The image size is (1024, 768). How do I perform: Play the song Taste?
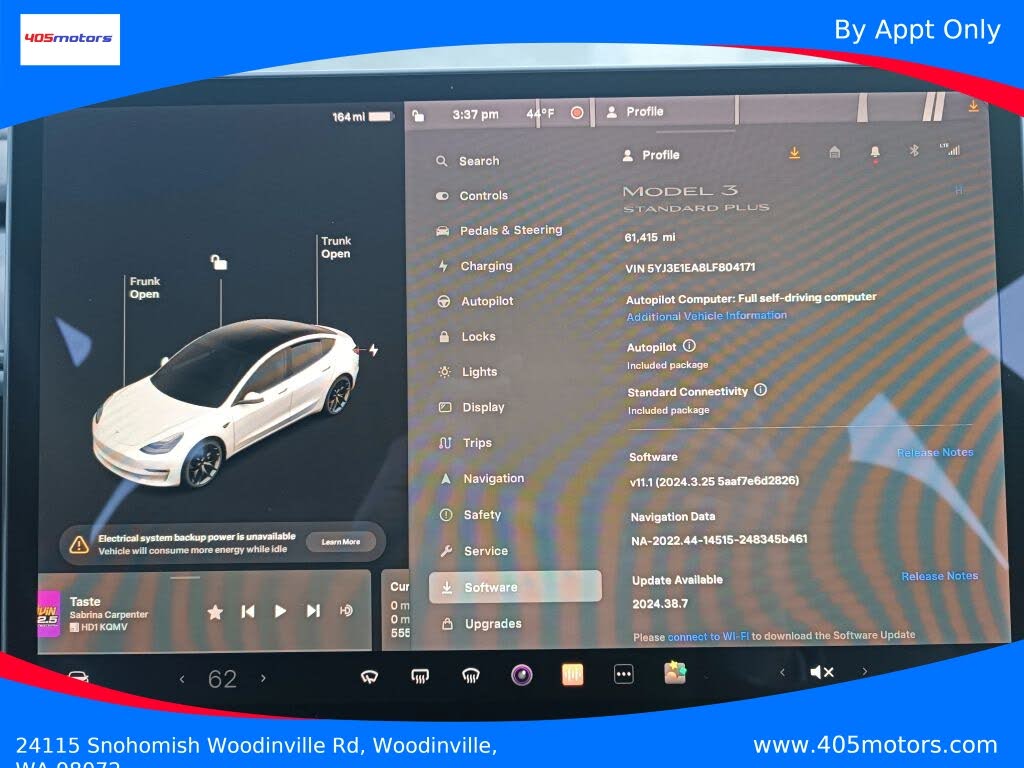tap(280, 611)
